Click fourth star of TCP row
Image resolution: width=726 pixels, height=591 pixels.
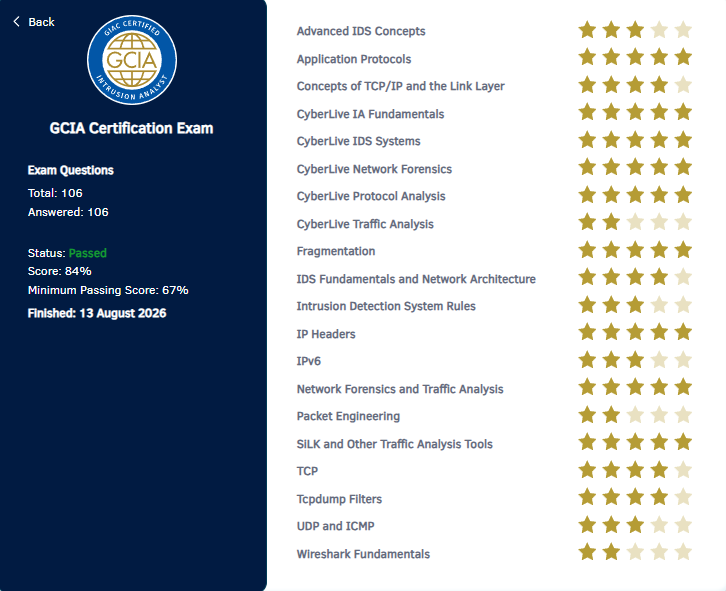point(659,470)
